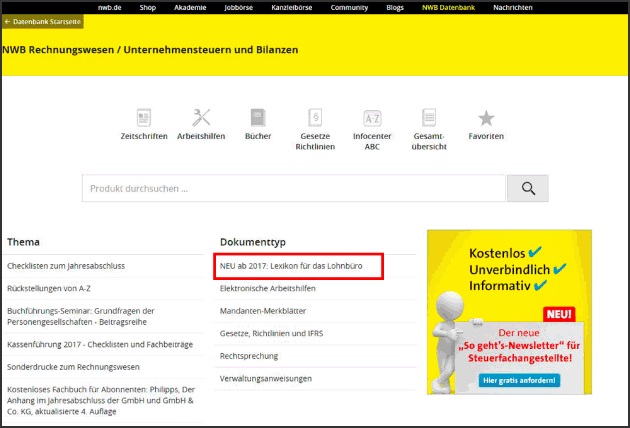Screen dimensions: 630x428
Task: Click the Gesamtübersicht icon
Action: point(429,118)
